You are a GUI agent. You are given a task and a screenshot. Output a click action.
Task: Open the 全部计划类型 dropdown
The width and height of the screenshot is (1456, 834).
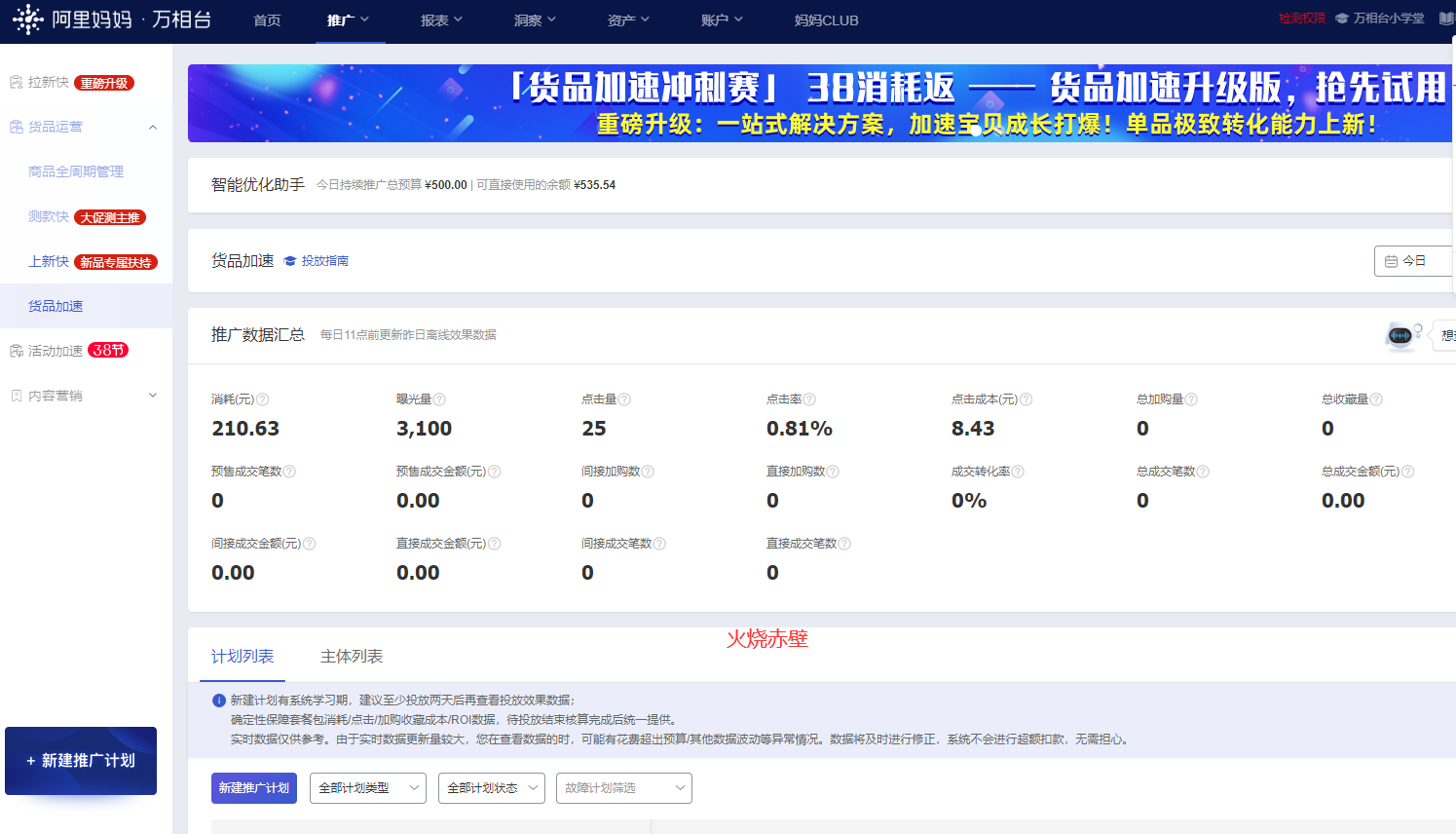pyautogui.click(x=368, y=788)
